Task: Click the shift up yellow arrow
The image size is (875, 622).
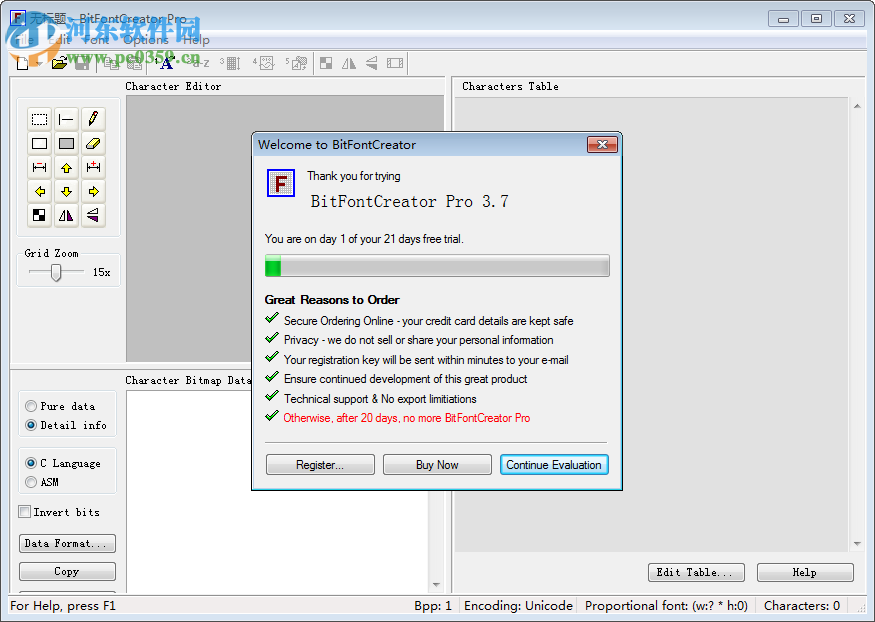Action: click(x=66, y=167)
